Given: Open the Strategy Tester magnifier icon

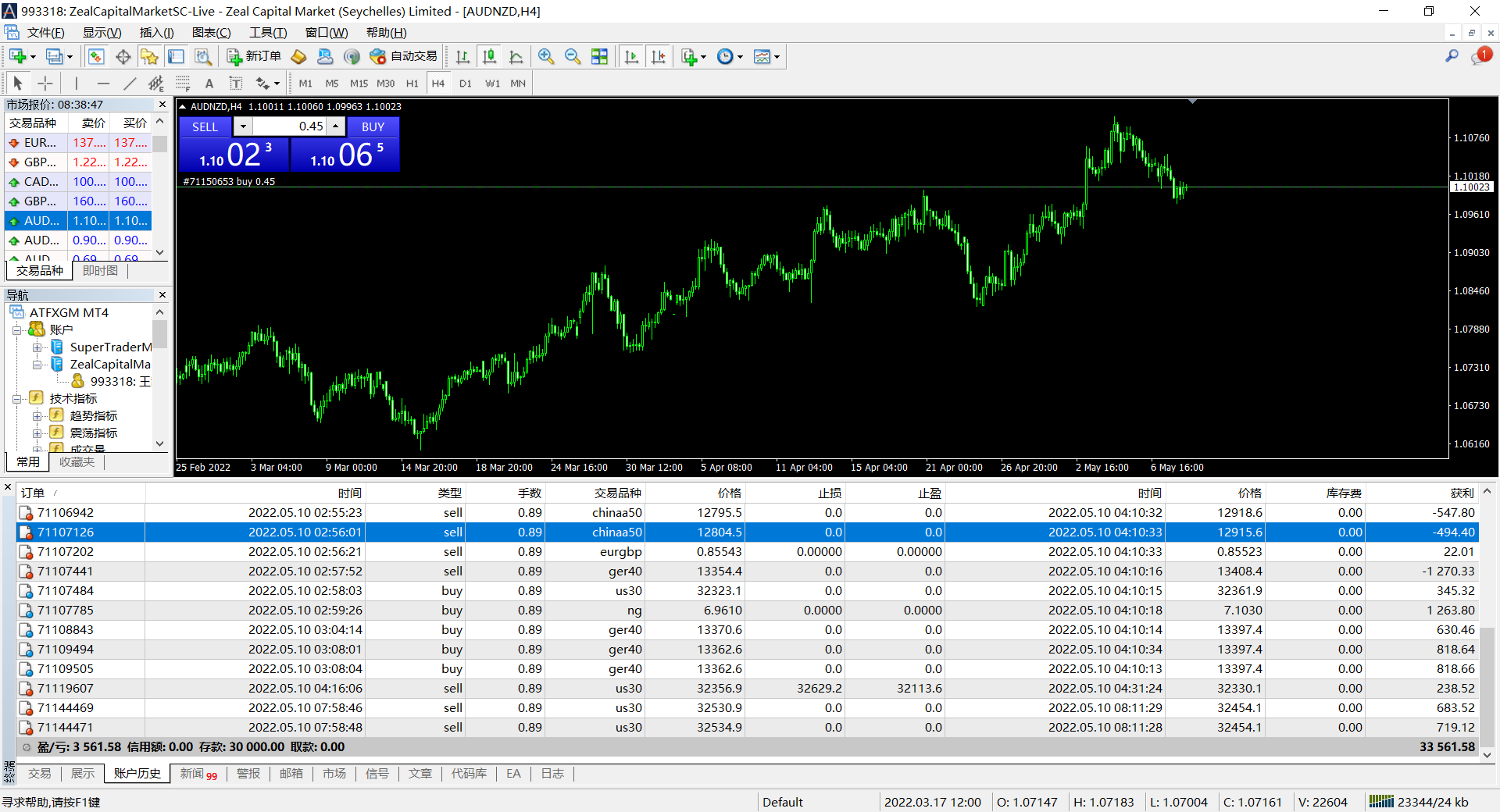Looking at the screenshot, I should (202, 56).
